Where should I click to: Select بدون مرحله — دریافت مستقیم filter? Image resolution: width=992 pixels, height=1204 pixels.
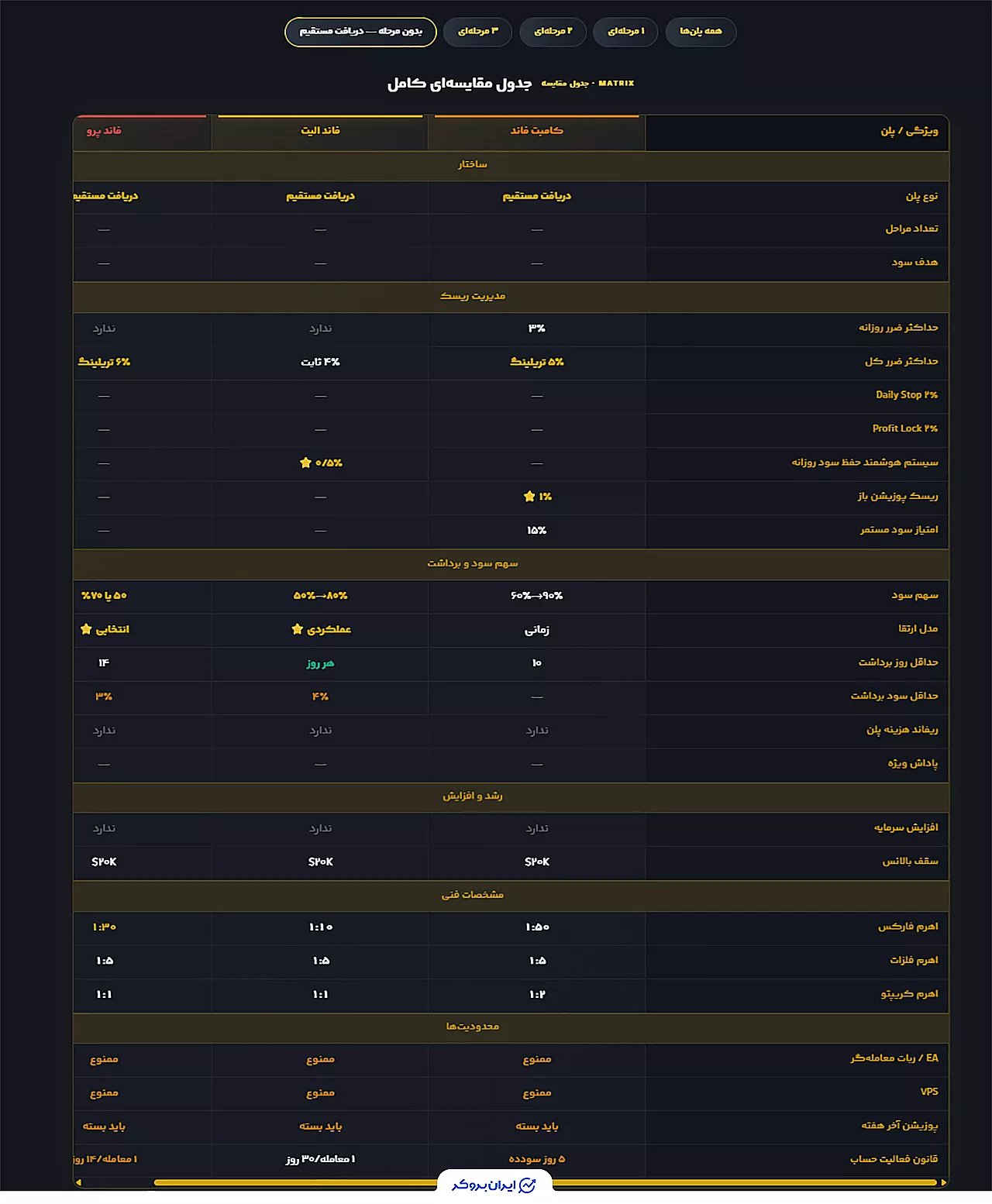360,32
